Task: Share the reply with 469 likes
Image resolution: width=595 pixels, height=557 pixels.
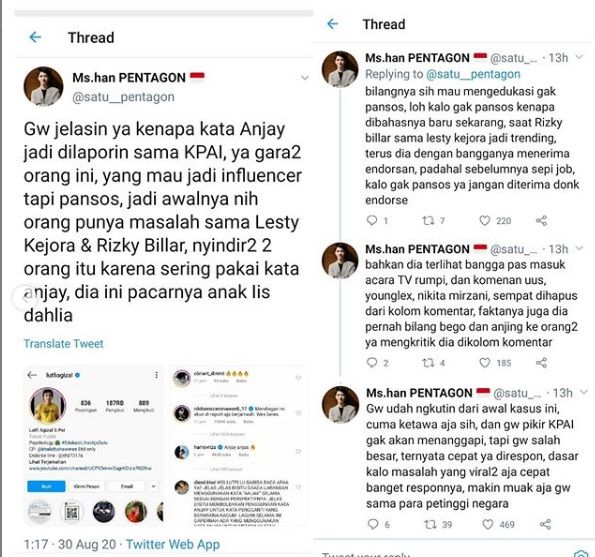Action: click(545, 524)
